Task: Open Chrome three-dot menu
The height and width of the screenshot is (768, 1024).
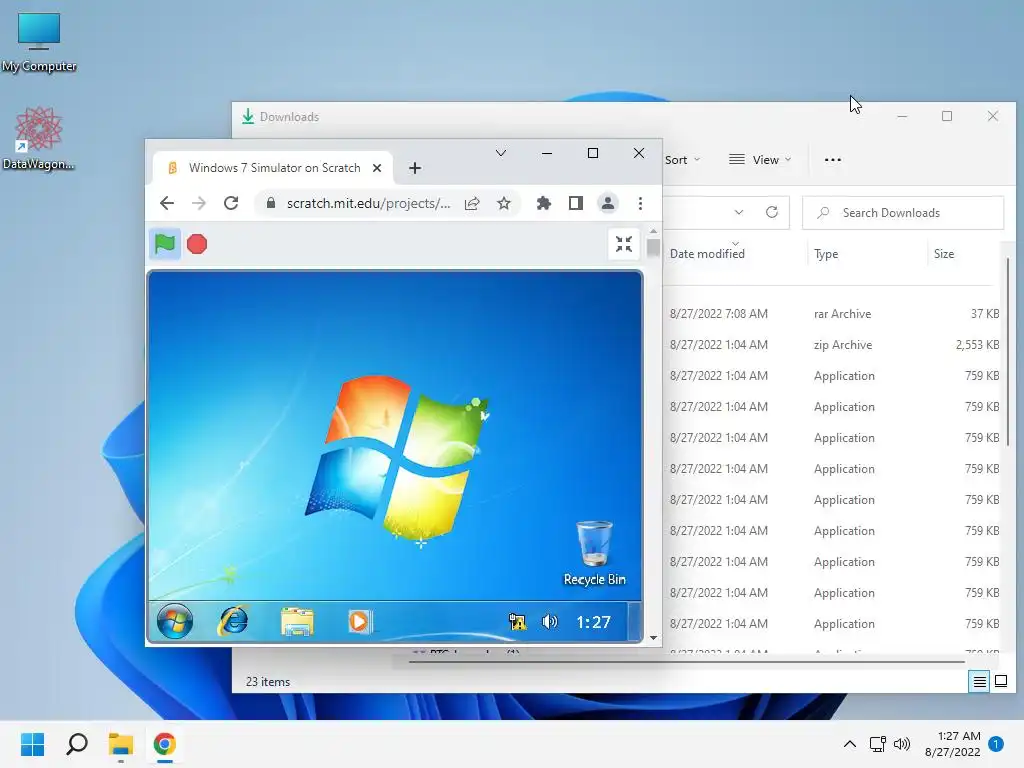Action: pos(640,204)
